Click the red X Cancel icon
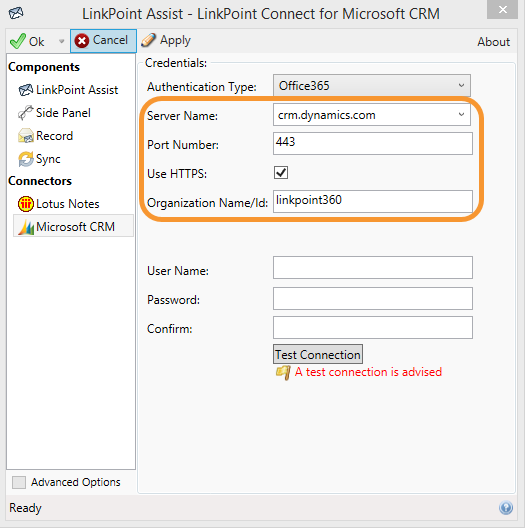The image size is (526, 530). 82,41
